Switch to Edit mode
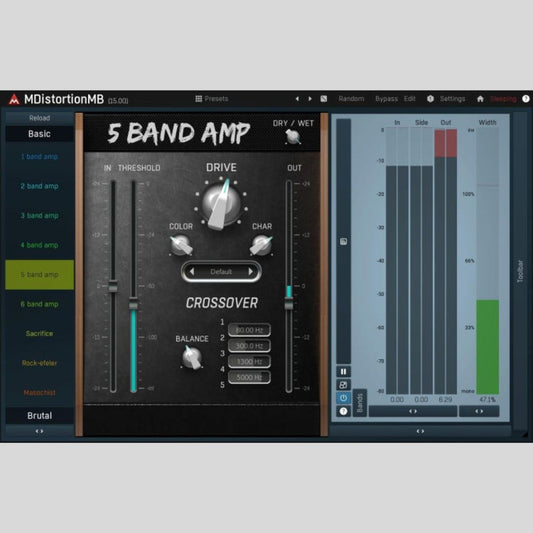Image resolution: width=533 pixels, height=533 pixels. (410, 99)
